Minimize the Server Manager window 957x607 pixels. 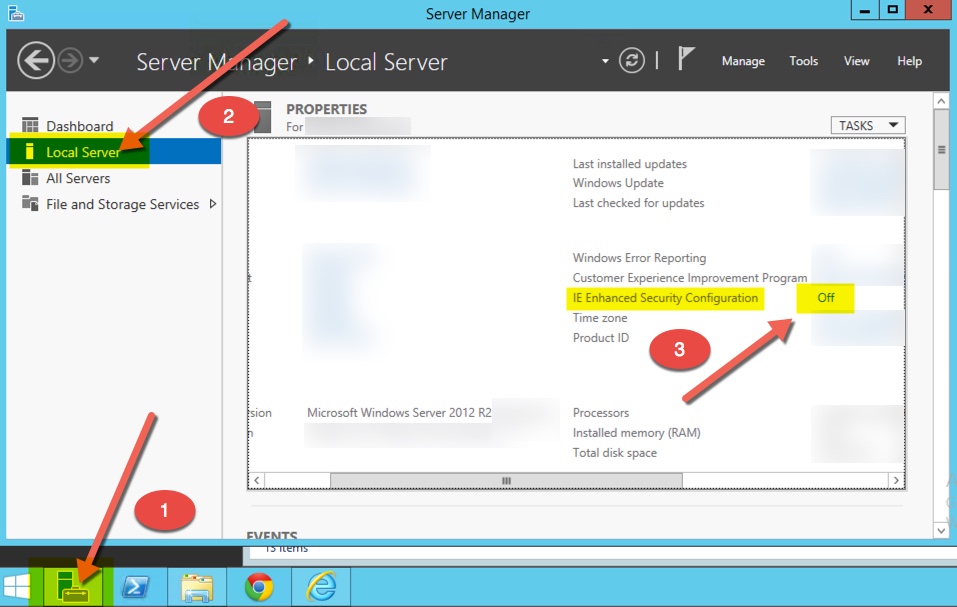864,10
